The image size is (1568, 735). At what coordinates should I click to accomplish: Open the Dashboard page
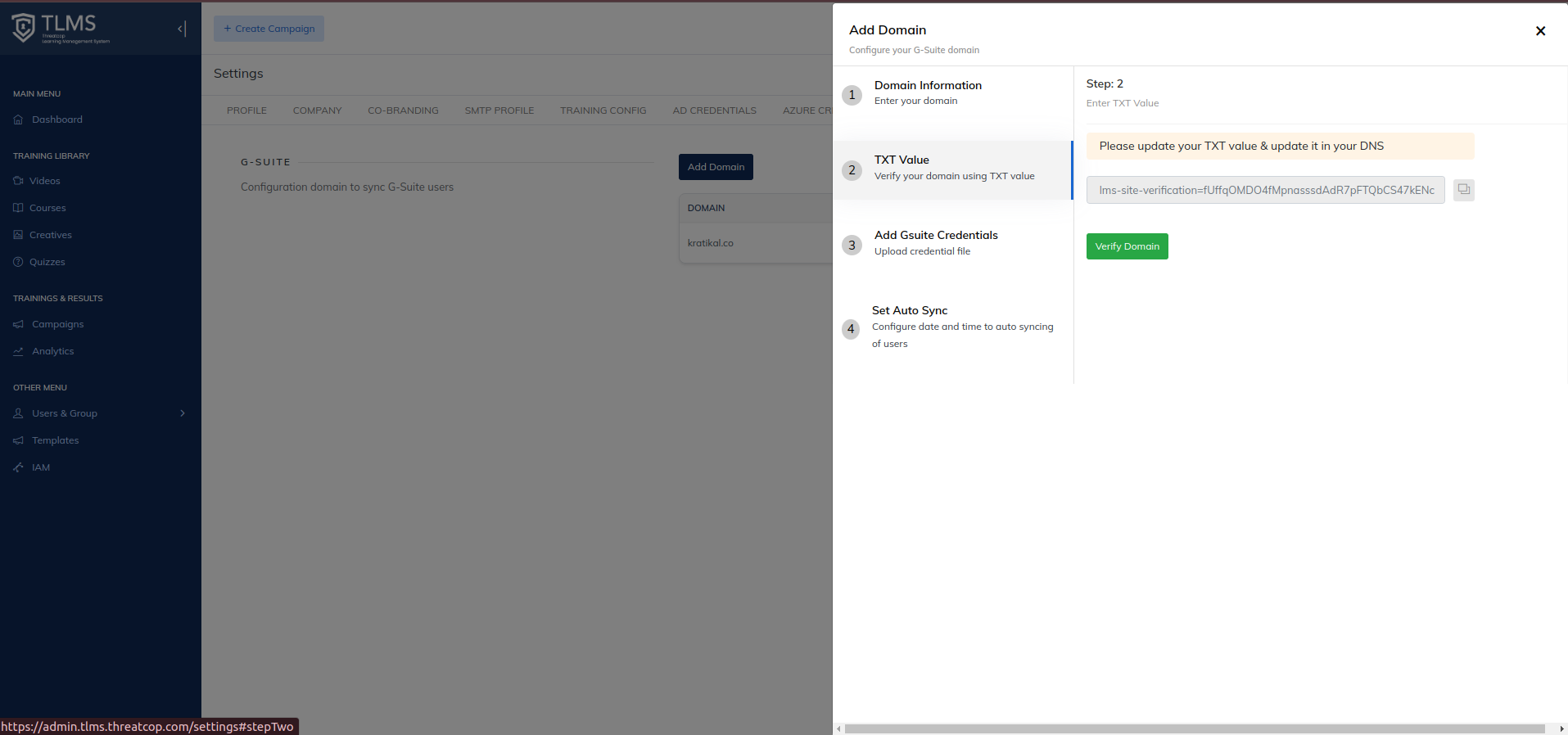[x=57, y=119]
